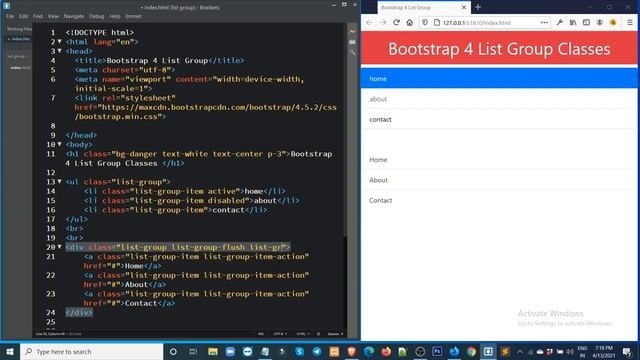The image size is (640, 360).
Task: Collapse the body tag at line 10
Action: click(60, 144)
